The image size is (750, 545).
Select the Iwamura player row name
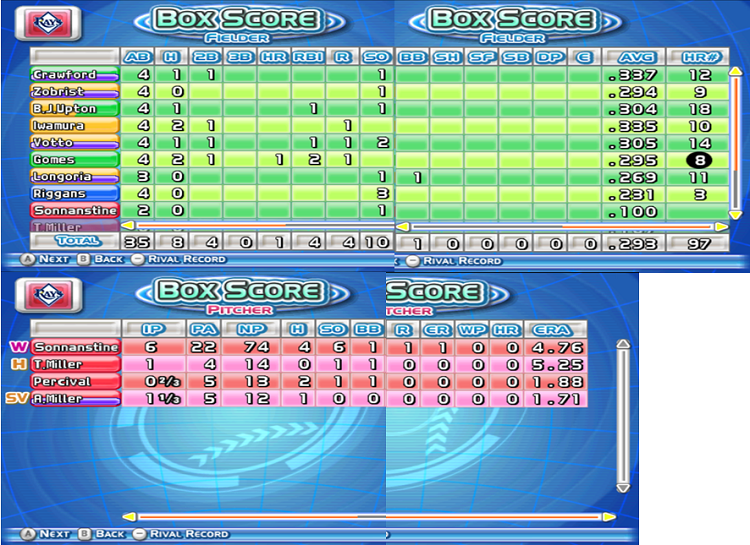[x=75, y=125]
